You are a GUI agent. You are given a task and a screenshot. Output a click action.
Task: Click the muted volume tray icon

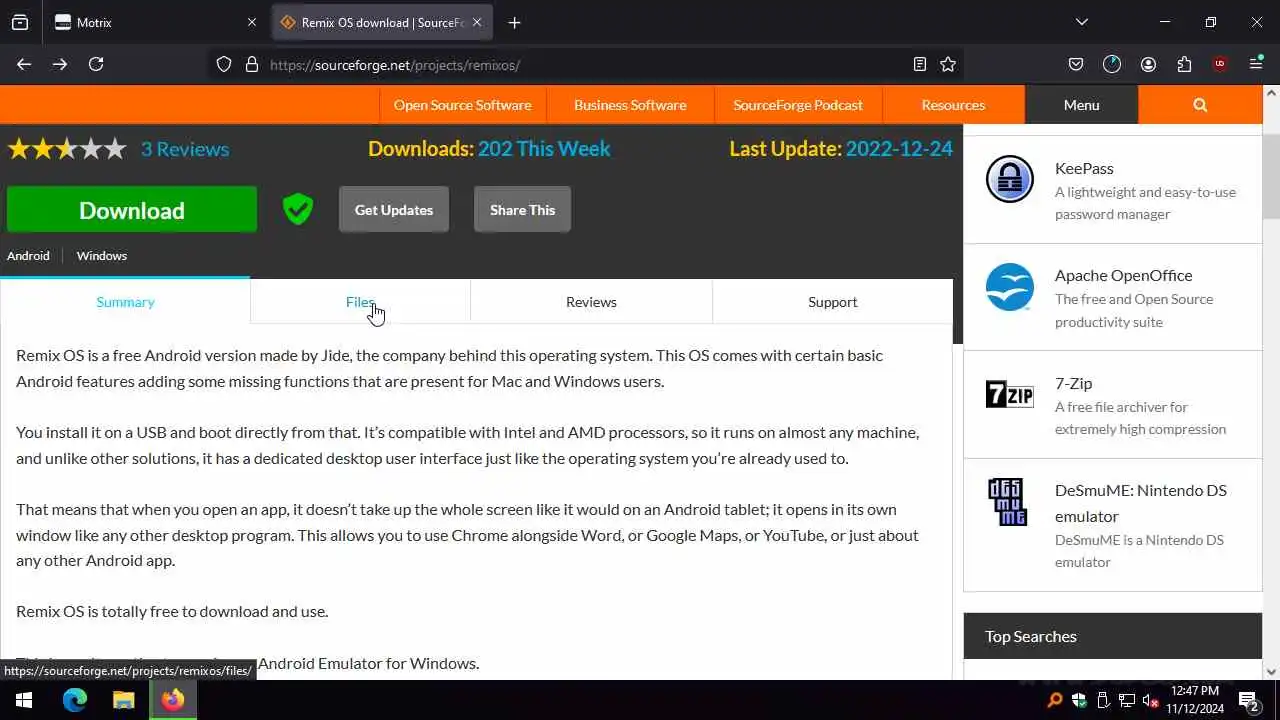click(1151, 700)
